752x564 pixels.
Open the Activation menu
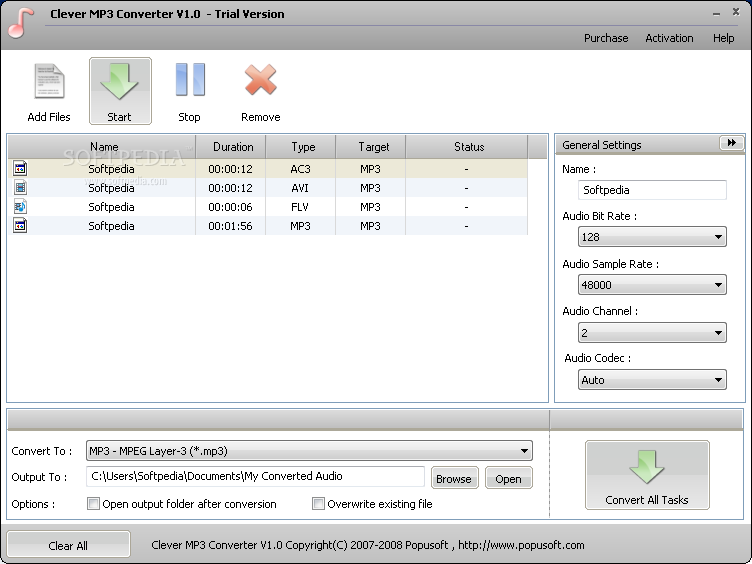click(x=669, y=38)
